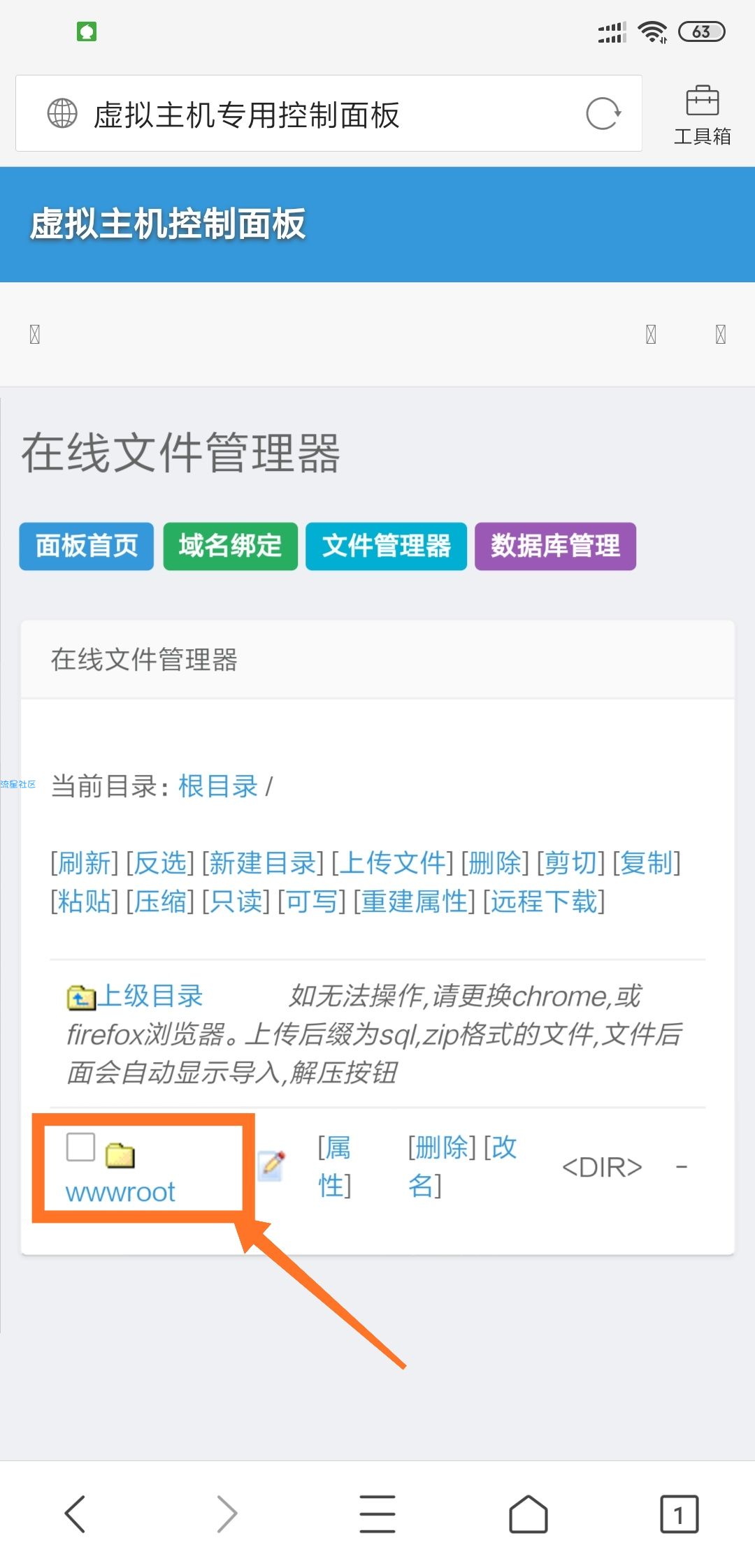The width and height of the screenshot is (755, 1568).
Task: Click the 上传文件 link
Action: pos(392,863)
